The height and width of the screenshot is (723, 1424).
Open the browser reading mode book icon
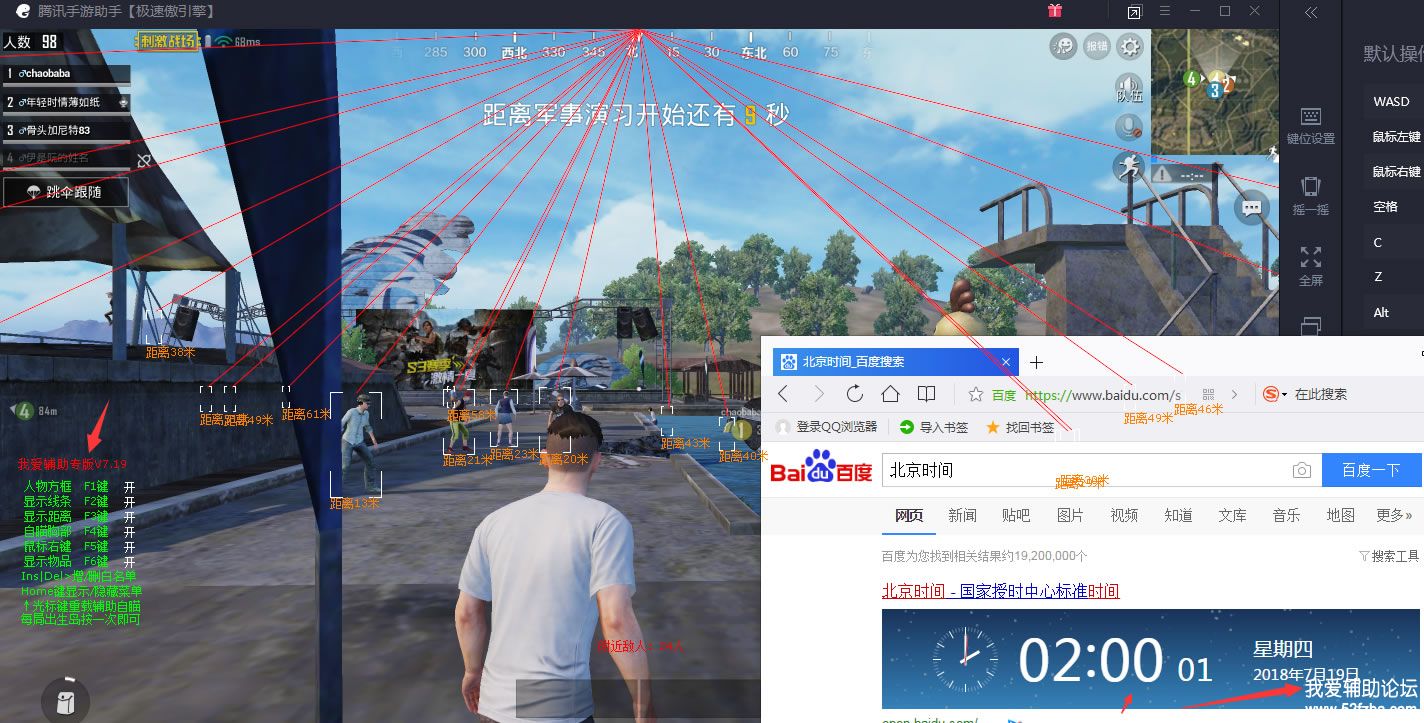(927, 394)
